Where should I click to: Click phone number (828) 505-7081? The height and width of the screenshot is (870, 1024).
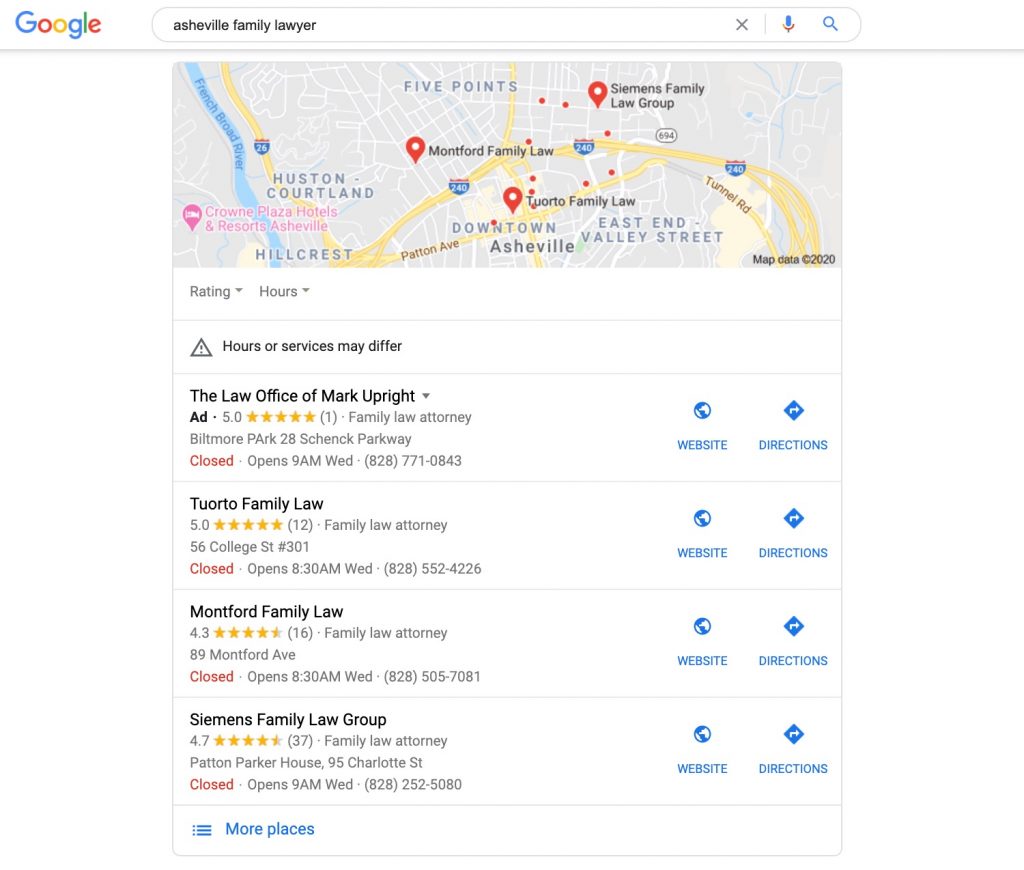tap(432, 676)
